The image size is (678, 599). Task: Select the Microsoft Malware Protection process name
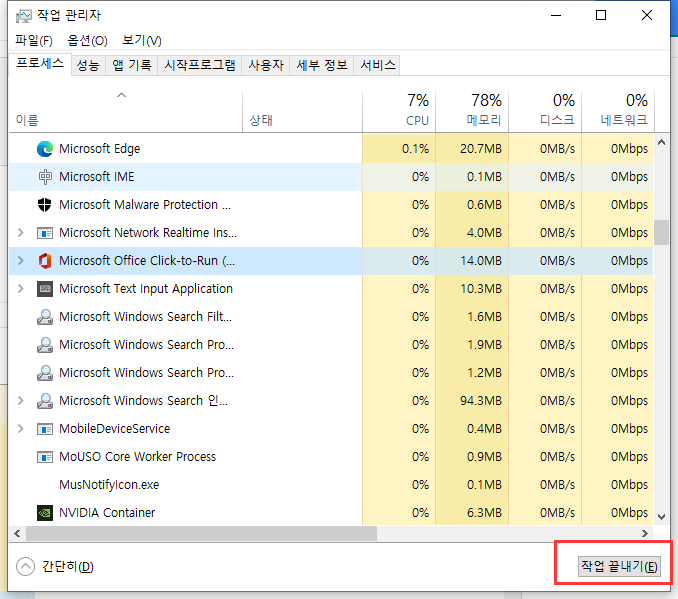(145, 205)
